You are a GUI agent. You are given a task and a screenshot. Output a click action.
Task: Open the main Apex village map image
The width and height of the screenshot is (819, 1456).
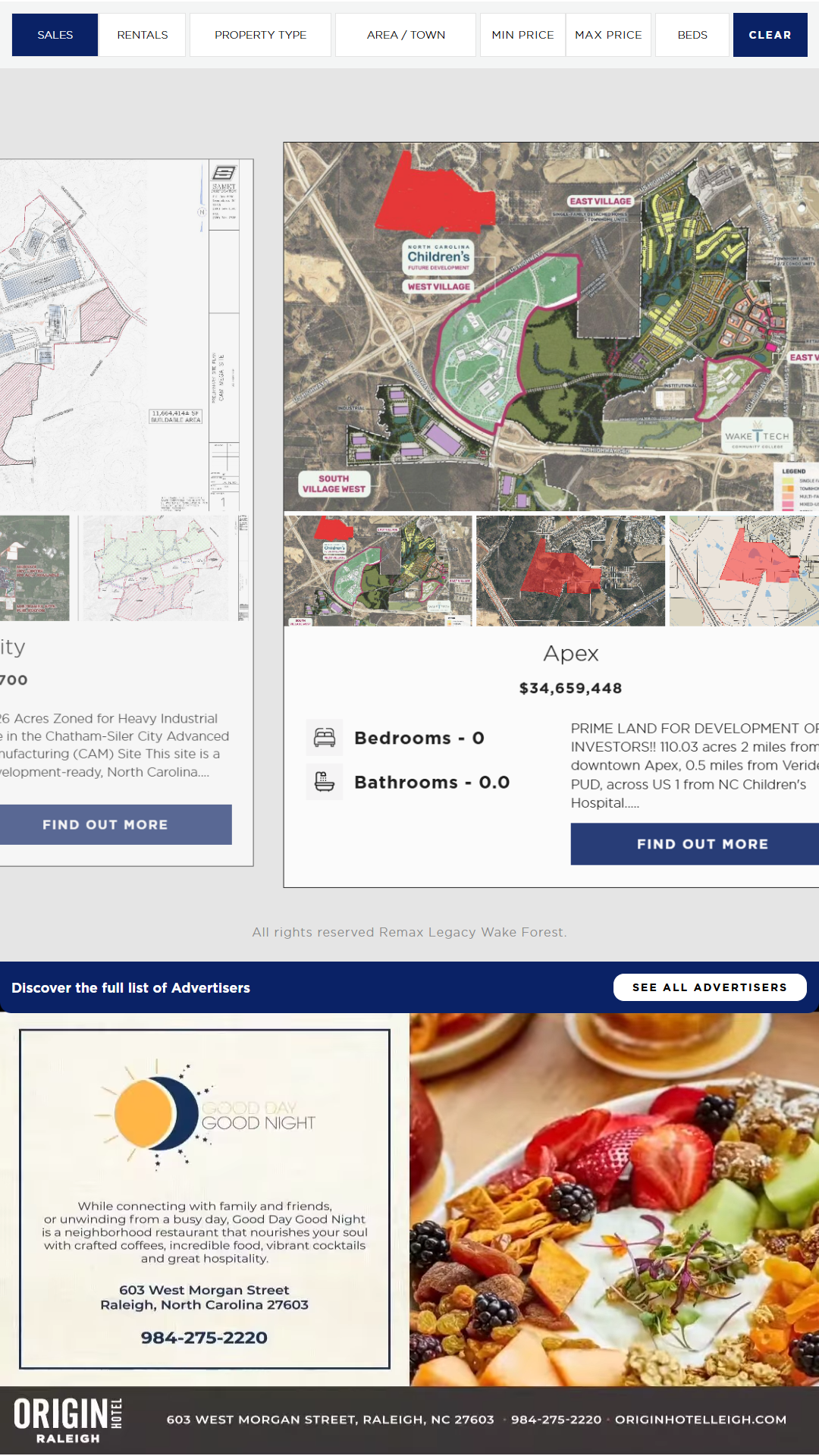[x=551, y=326]
